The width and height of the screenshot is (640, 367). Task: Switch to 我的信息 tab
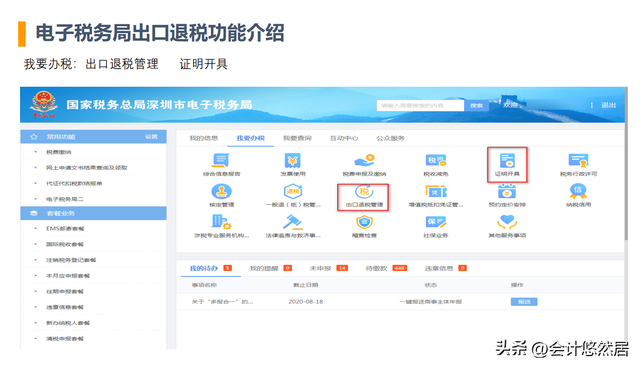(x=203, y=138)
